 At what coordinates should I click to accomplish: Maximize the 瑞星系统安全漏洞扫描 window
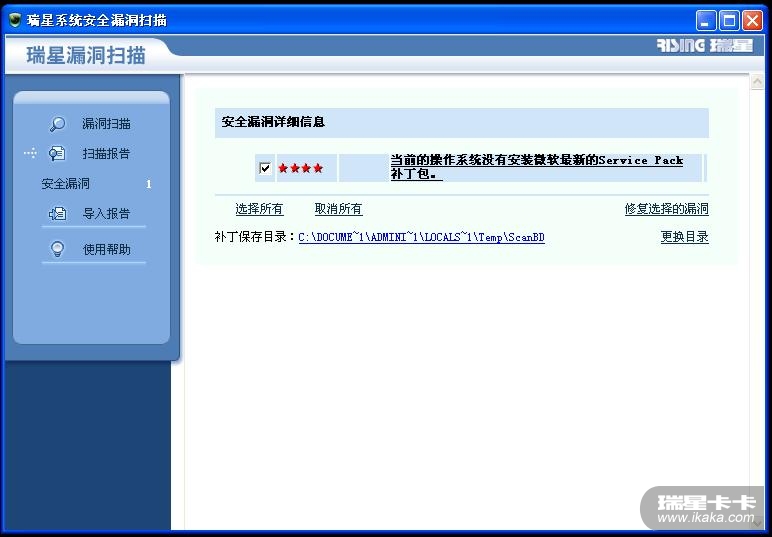pos(729,21)
